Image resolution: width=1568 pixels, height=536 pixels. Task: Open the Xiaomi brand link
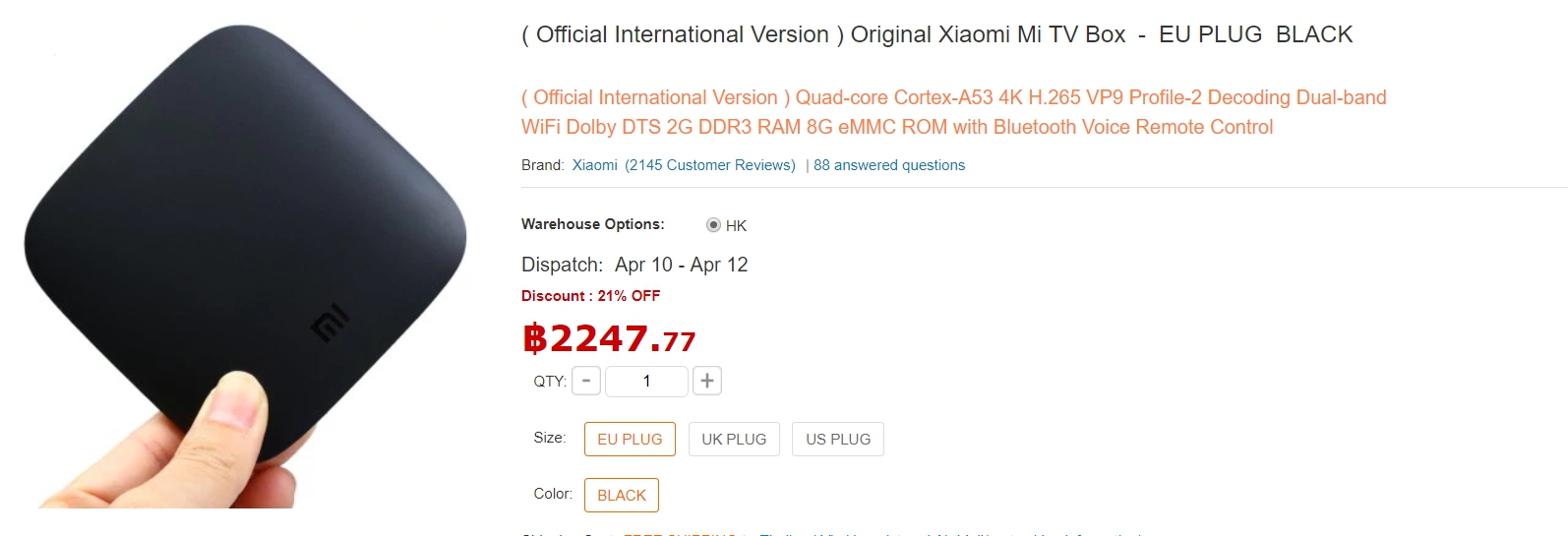coord(595,165)
